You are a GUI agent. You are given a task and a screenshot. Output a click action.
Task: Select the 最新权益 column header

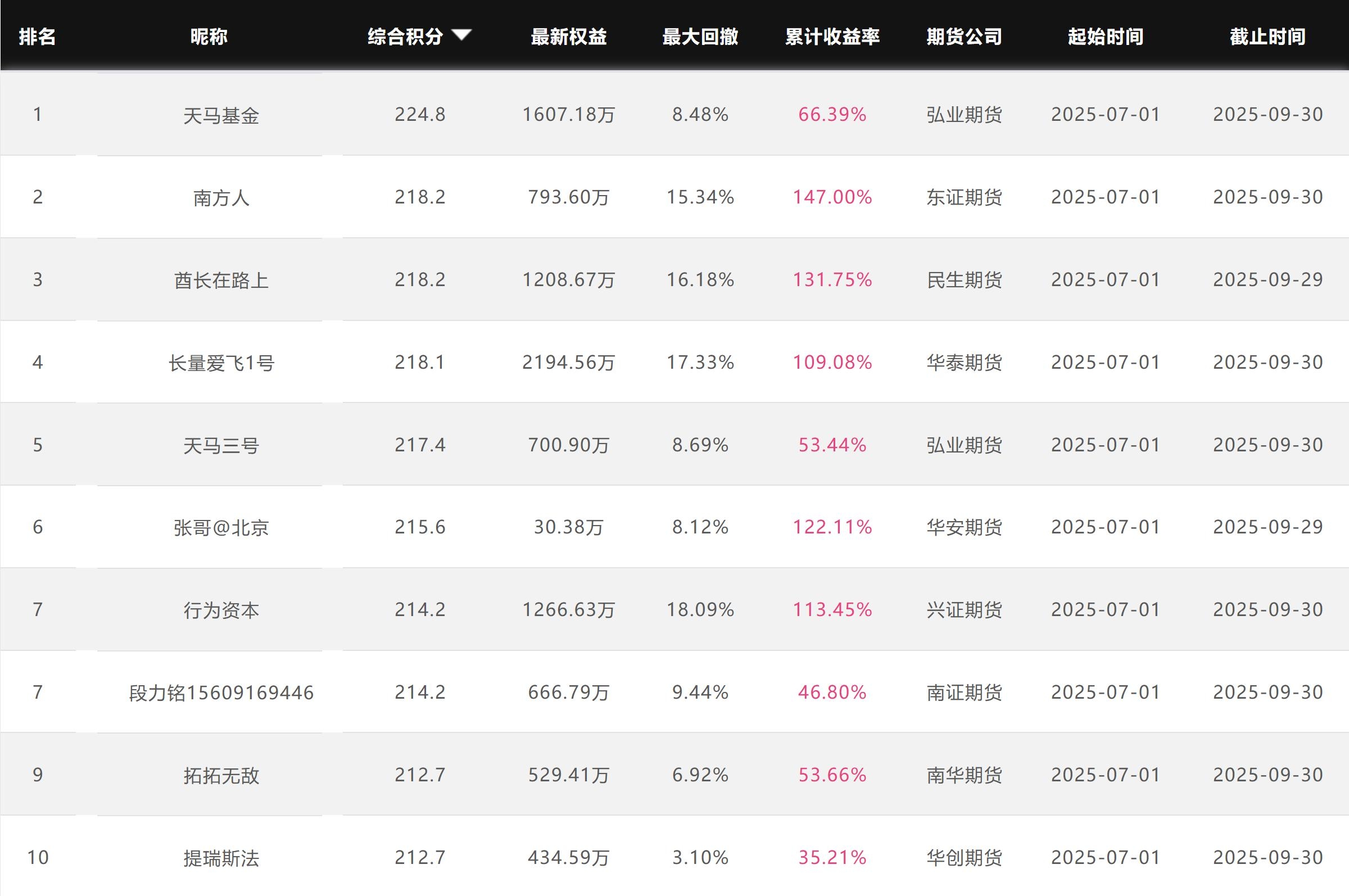568,37
